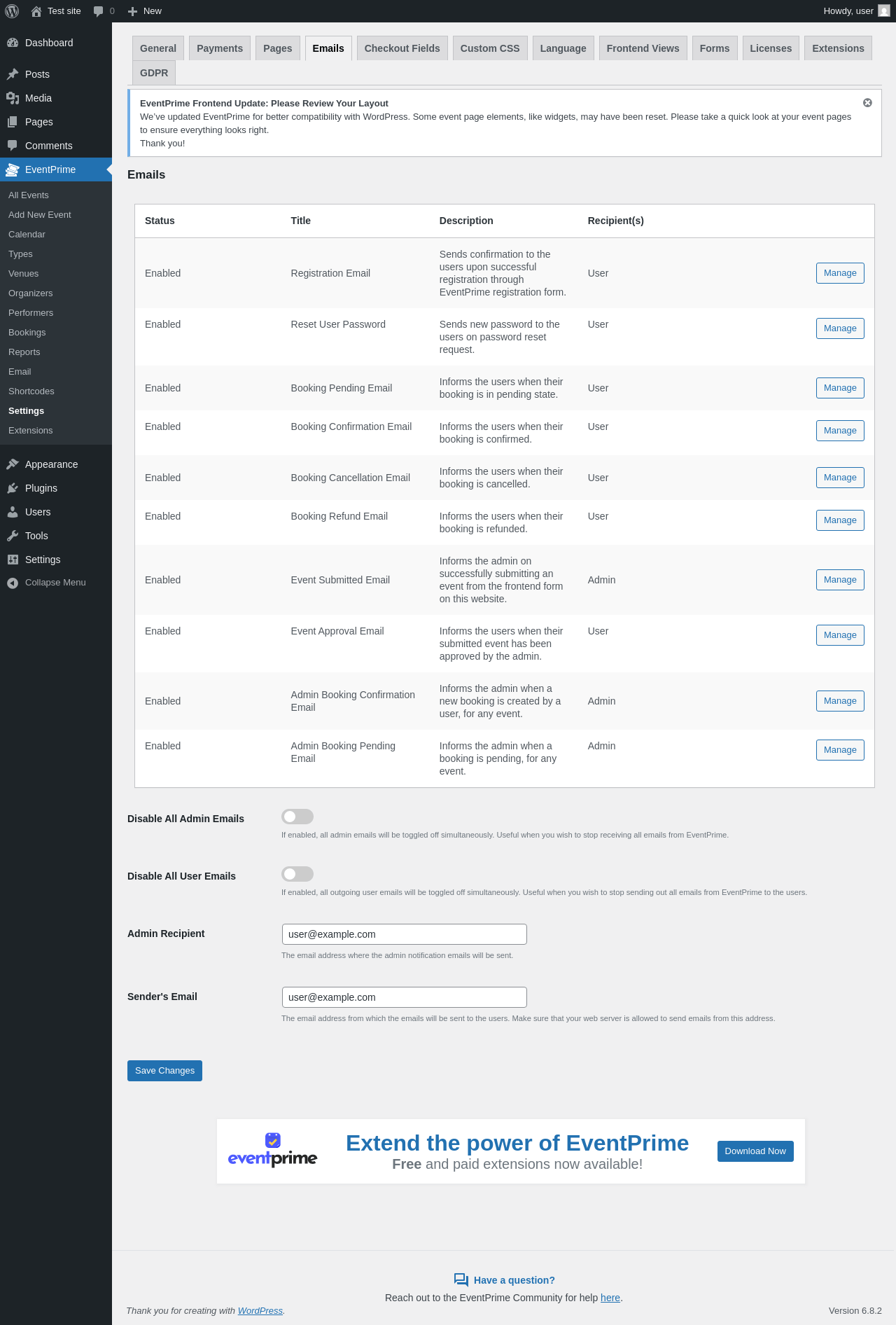Click the Admin Recipient email field
The height and width of the screenshot is (1325, 896).
coord(404,934)
